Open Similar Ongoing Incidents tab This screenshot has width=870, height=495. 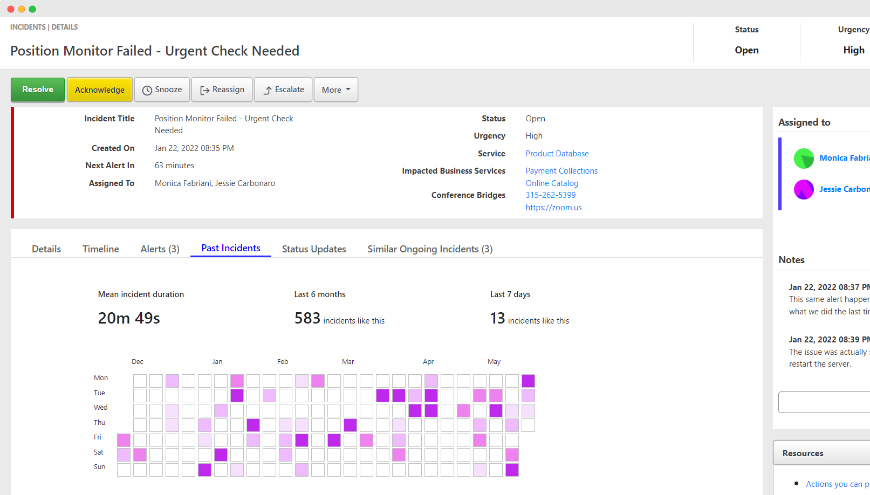pos(430,249)
